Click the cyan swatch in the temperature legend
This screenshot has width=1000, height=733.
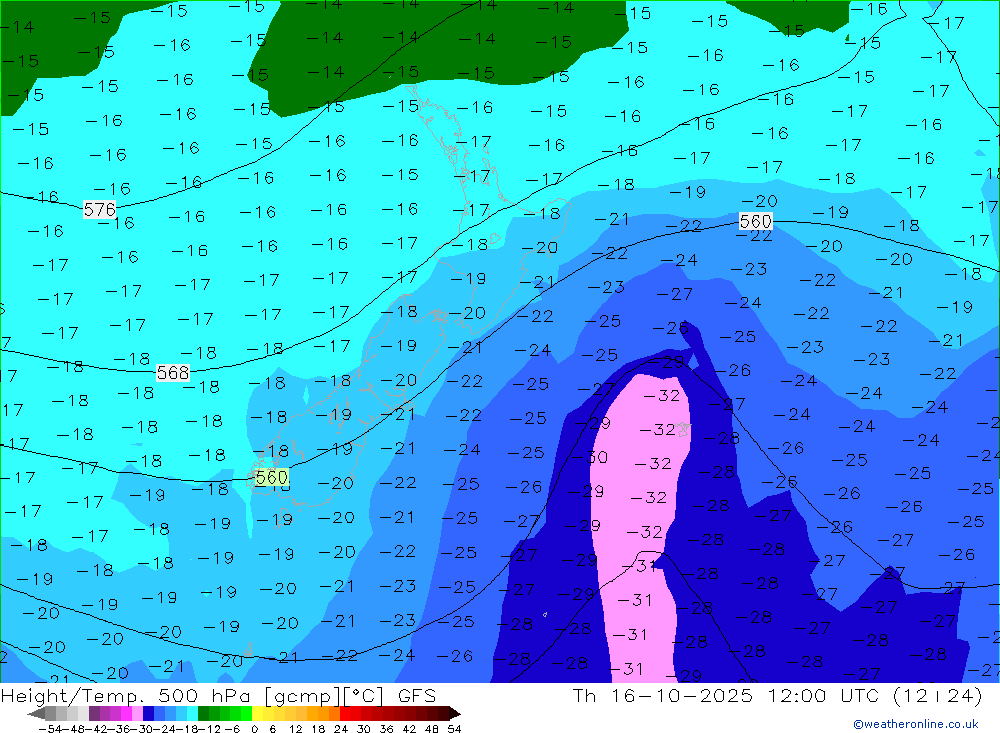[x=192, y=713]
